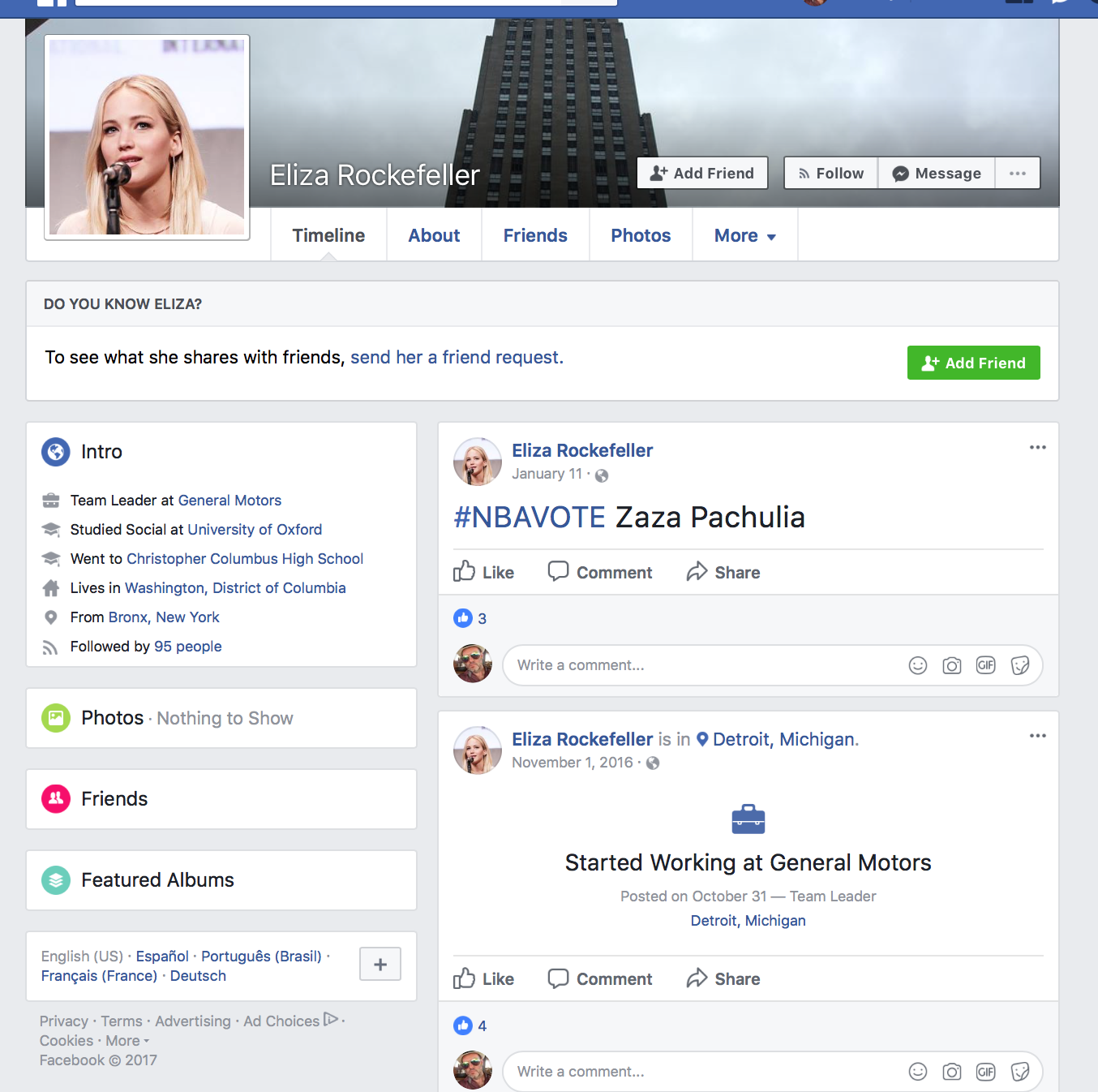This screenshot has height=1092, width=1098.
Task: Open the options ellipsis on the #NBAVOTE post
Action: (x=1038, y=447)
